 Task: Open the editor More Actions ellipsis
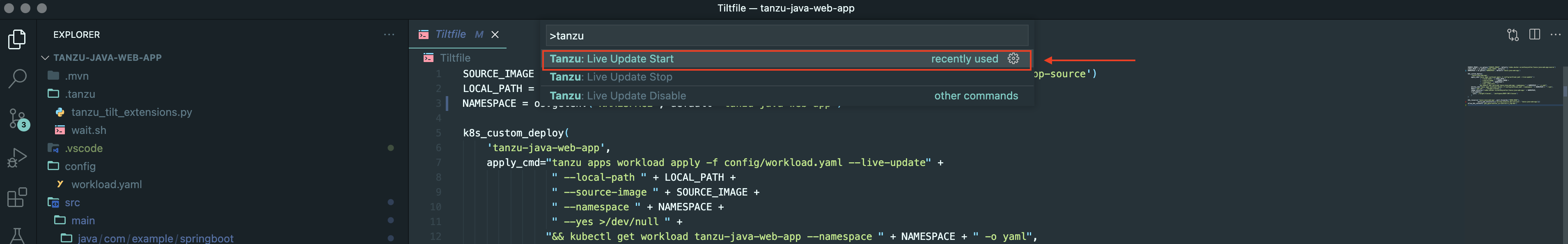tap(1555, 35)
